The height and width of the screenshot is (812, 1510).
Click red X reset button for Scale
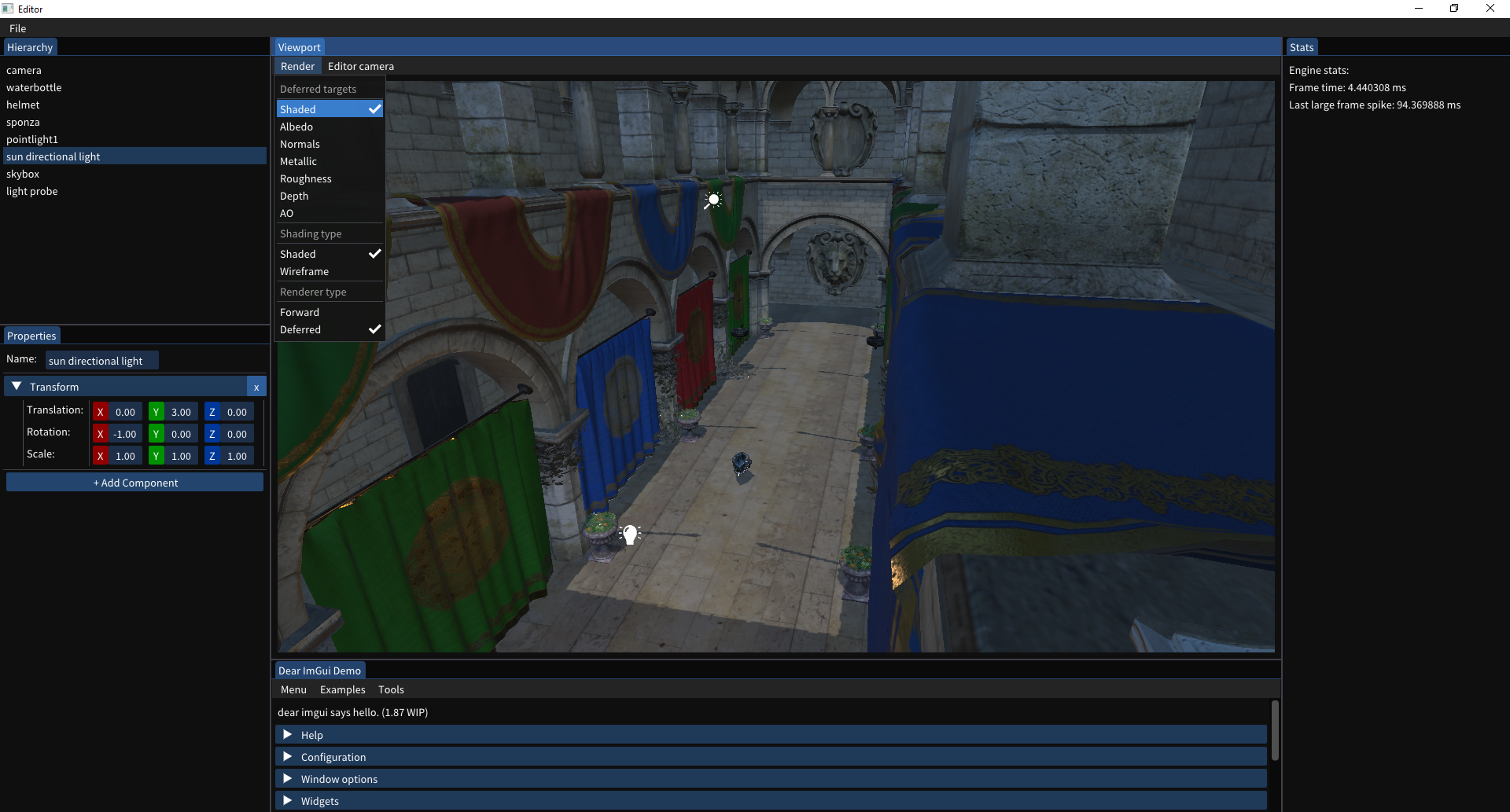[101, 456]
